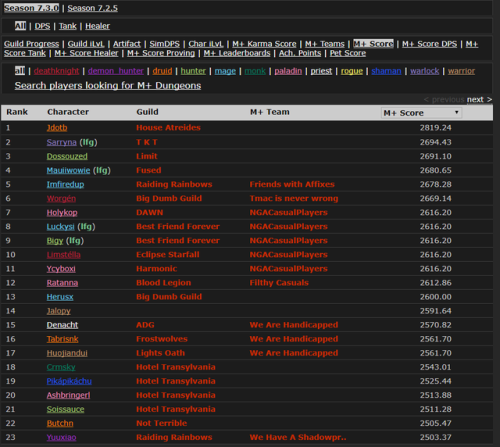Viewport: 500px width, 447px height.
Task: Open Guild Progress rankings
Action: (31, 44)
